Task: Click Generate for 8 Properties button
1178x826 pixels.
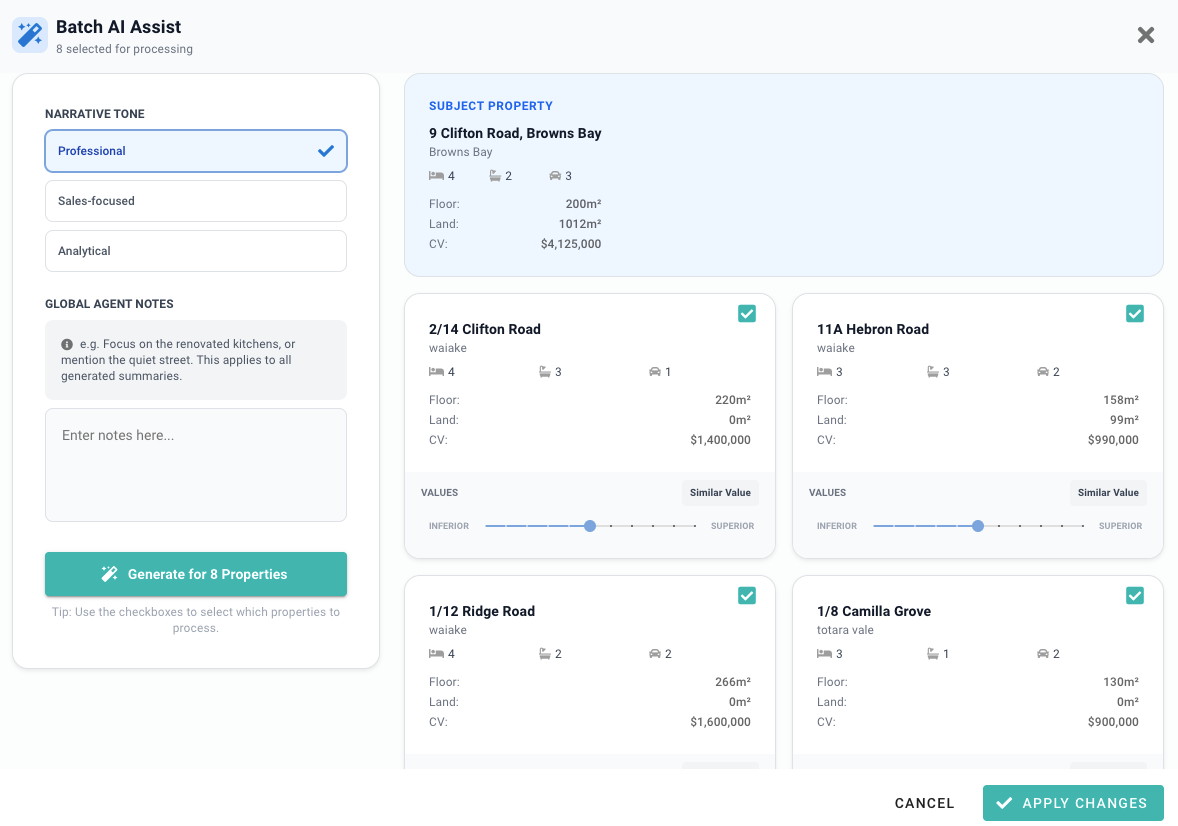Action: (x=196, y=574)
